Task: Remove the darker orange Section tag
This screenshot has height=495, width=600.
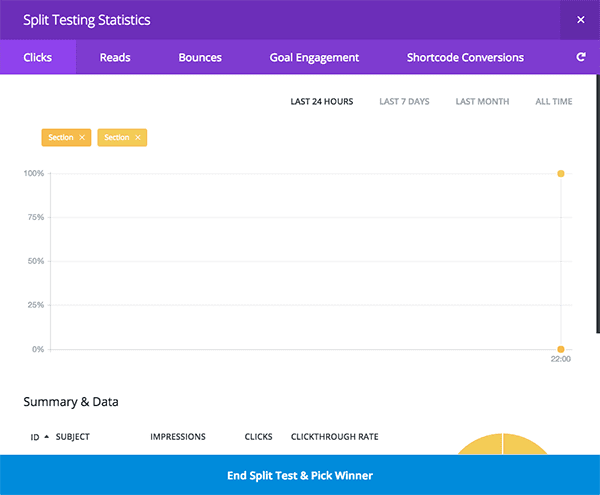Action: pos(82,137)
